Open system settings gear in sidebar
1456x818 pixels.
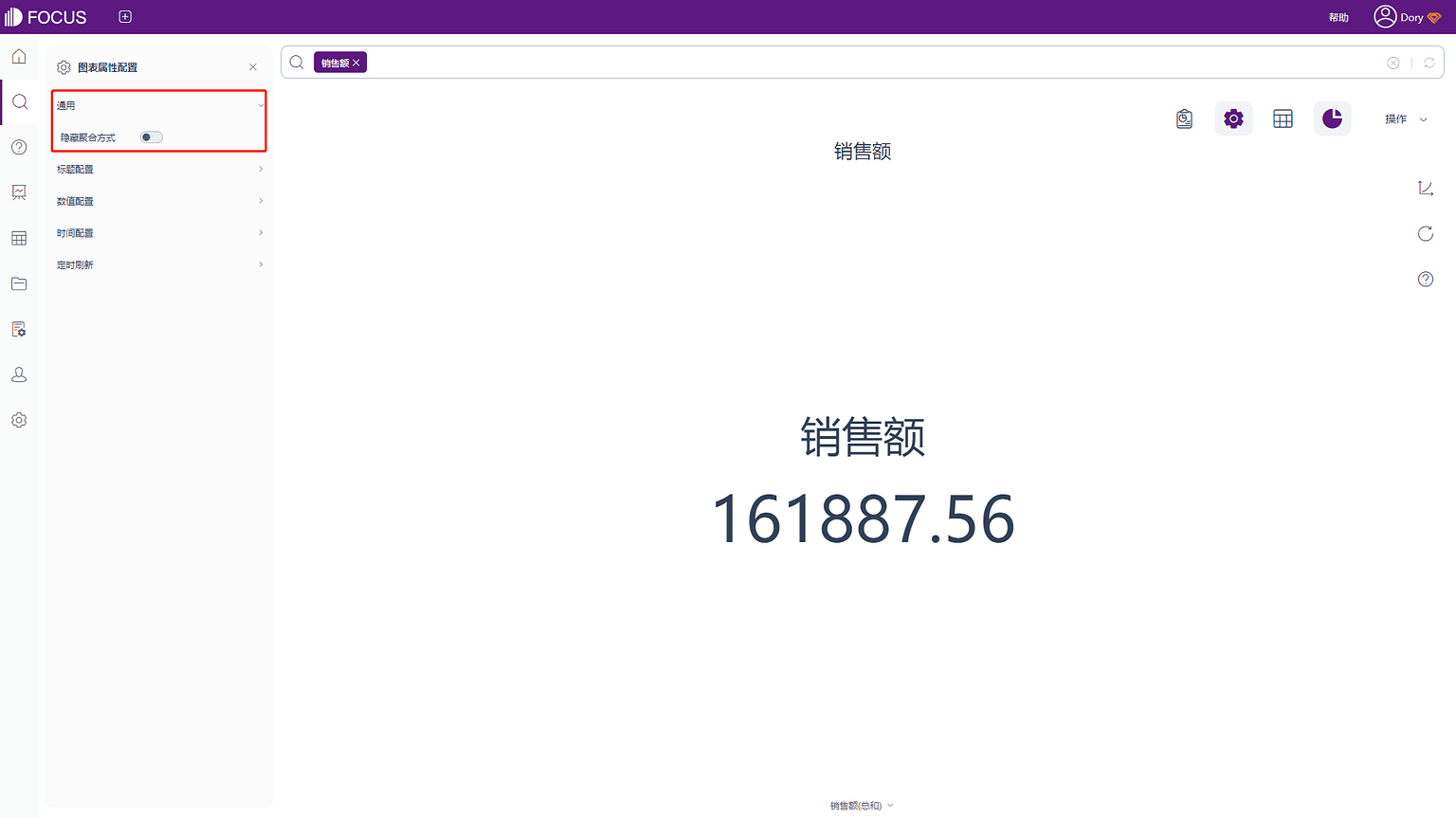pyautogui.click(x=19, y=420)
